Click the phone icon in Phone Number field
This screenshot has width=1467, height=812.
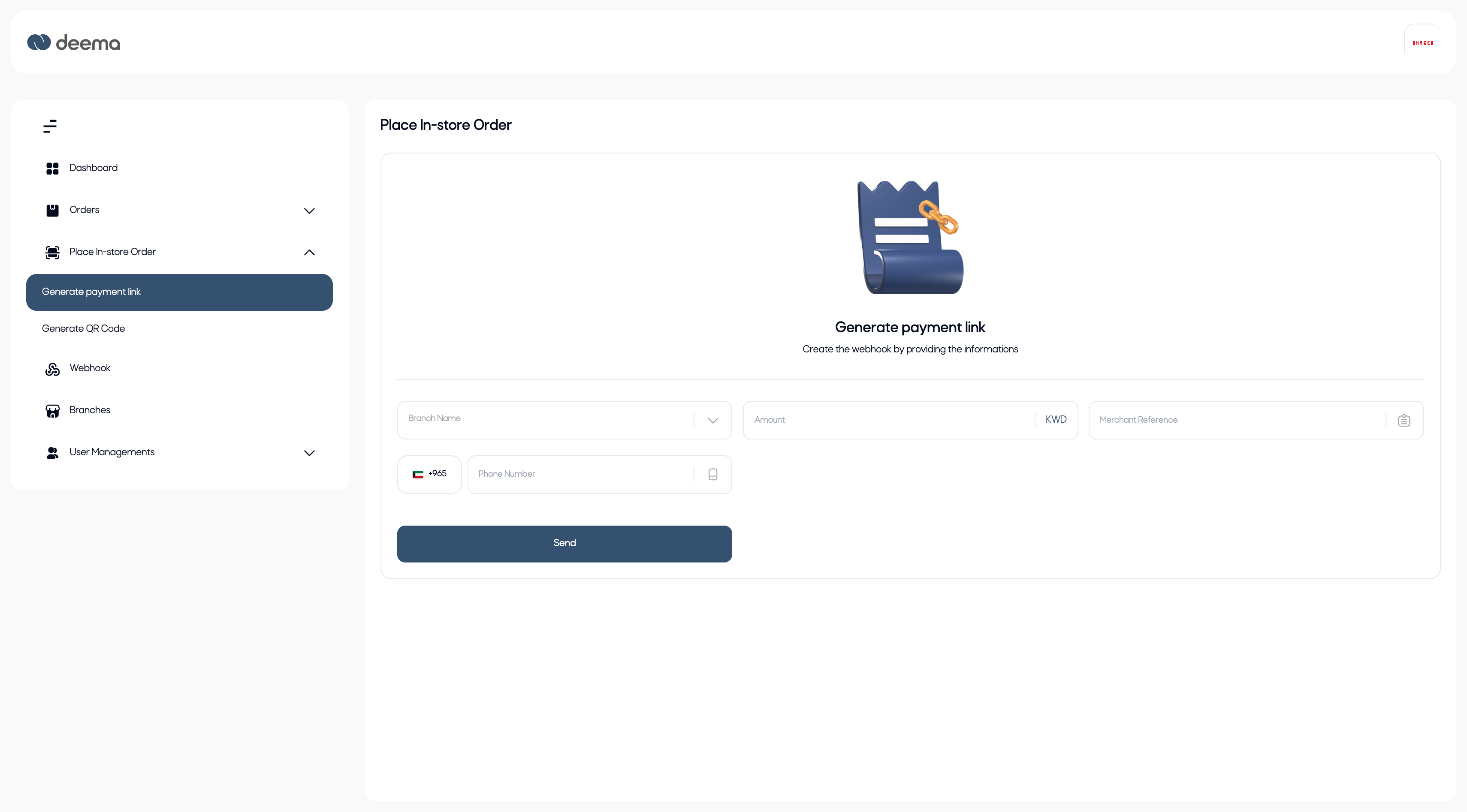pos(712,474)
